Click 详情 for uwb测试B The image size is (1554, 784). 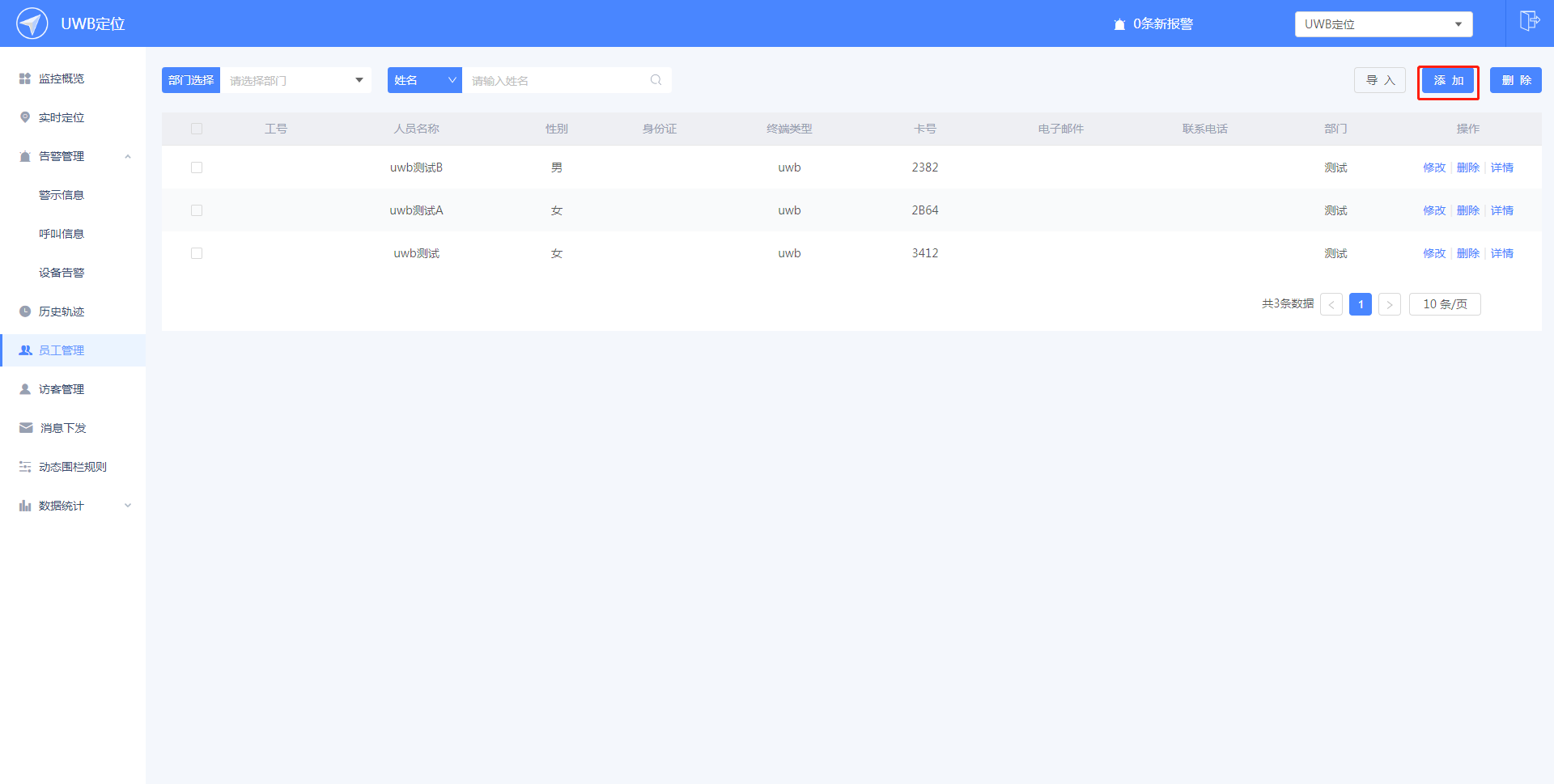pyautogui.click(x=1502, y=167)
